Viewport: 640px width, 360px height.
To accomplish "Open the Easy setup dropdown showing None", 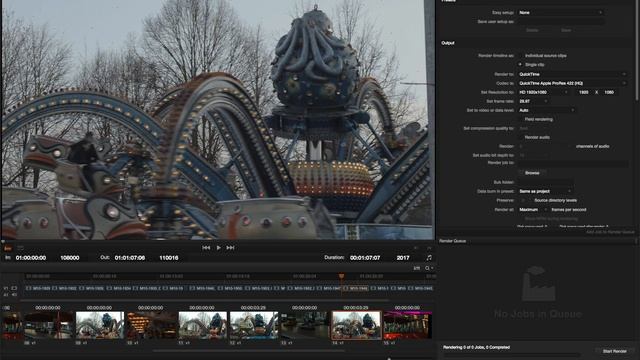I will pyautogui.click(x=561, y=13).
